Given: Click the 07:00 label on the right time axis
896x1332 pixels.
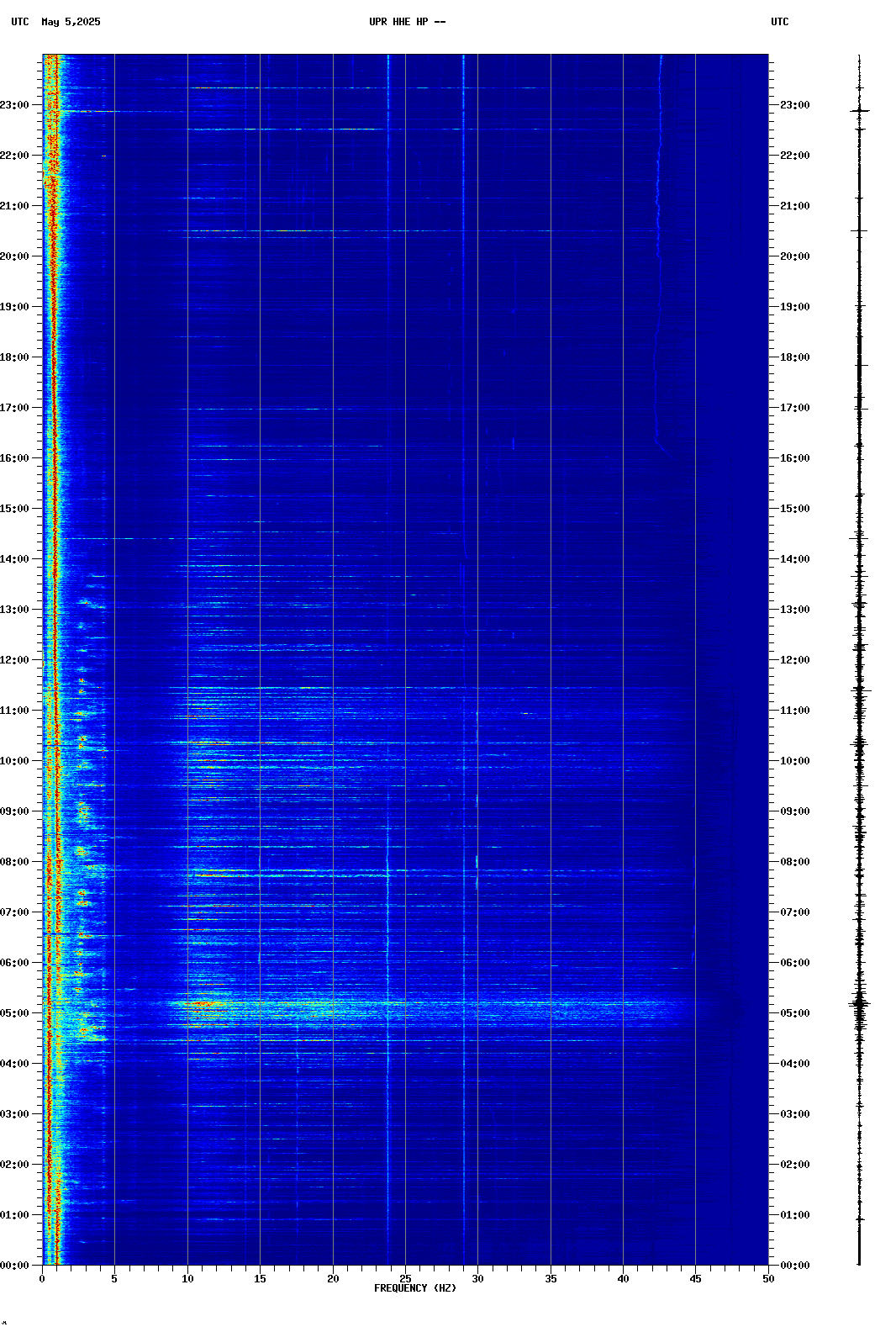Looking at the screenshot, I should (795, 912).
